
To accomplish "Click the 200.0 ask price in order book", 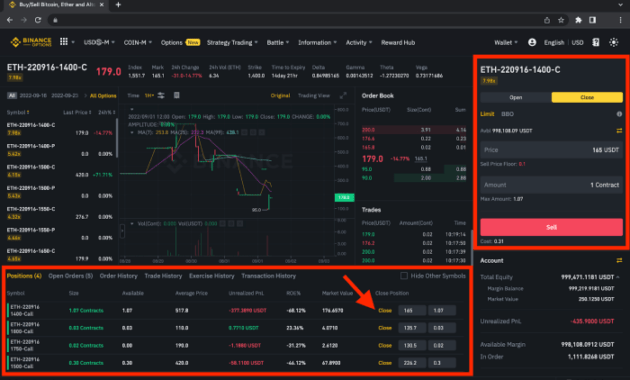I will [x=368, y=130].
